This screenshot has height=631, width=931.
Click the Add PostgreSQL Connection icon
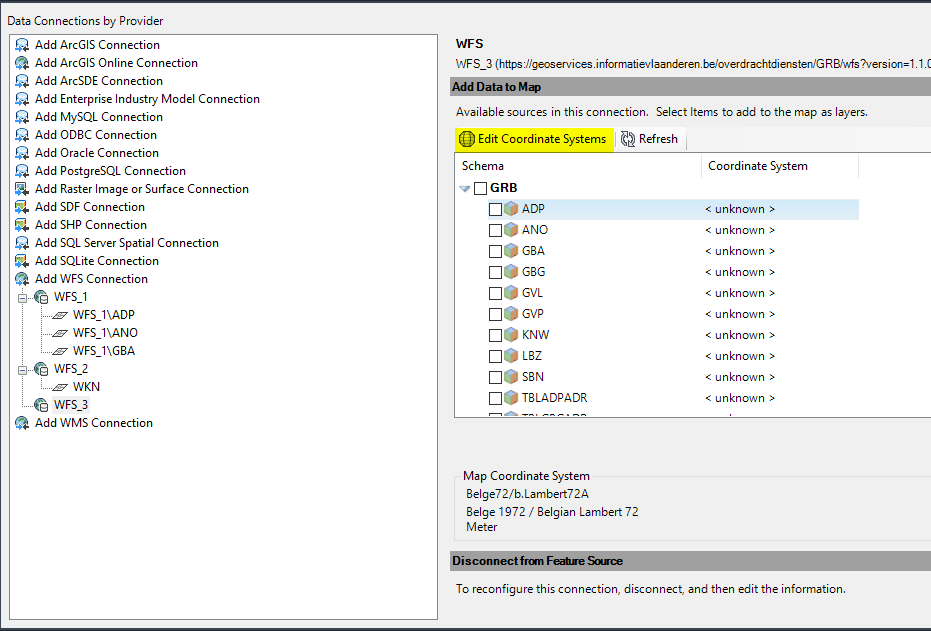22,170
